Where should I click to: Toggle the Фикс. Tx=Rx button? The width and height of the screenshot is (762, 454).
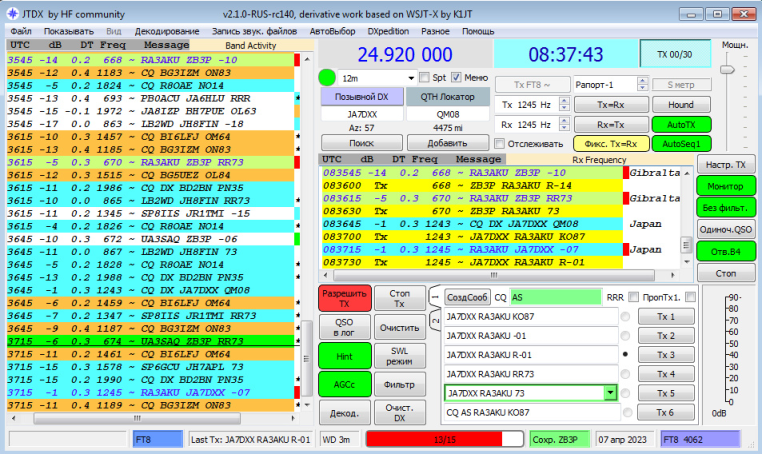pos(611,144)
